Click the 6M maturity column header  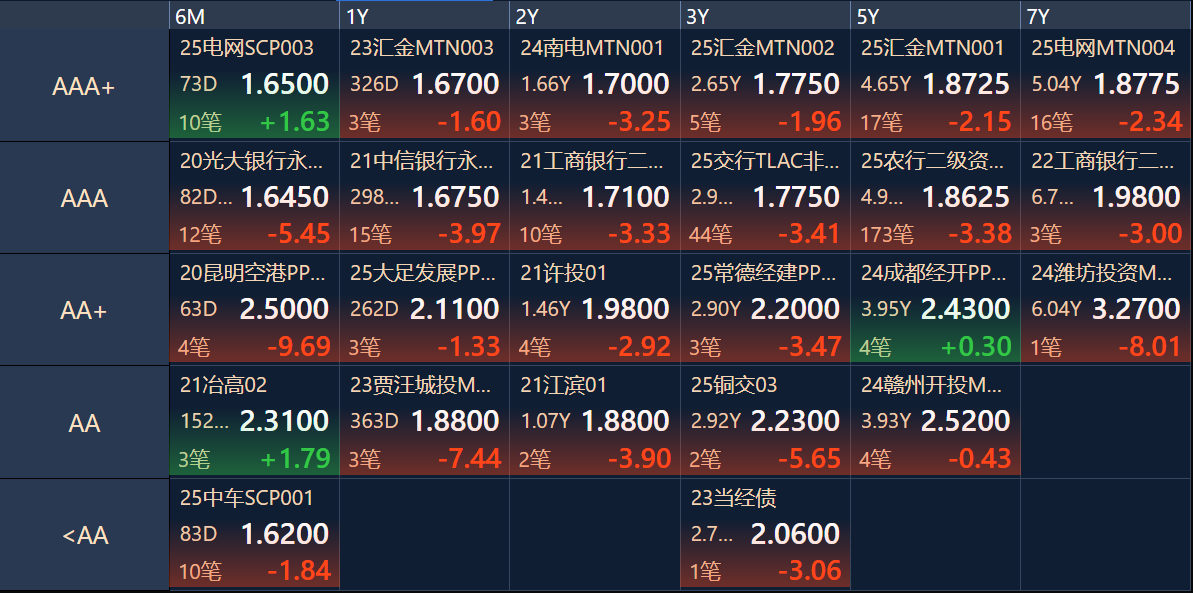[254, 15]
